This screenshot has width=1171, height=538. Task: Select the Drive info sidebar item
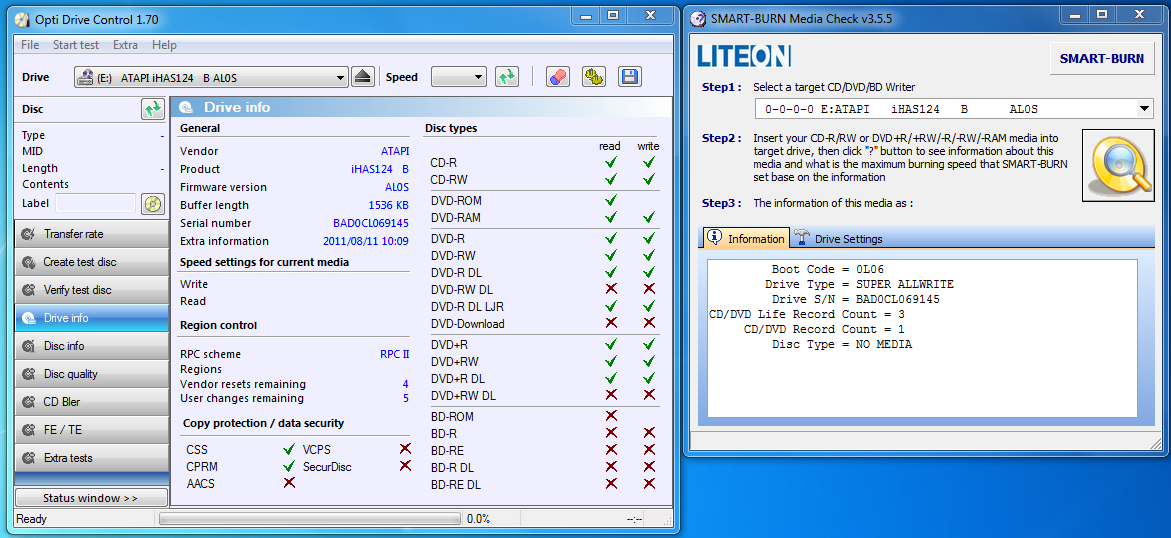click(x=92, y=318)
